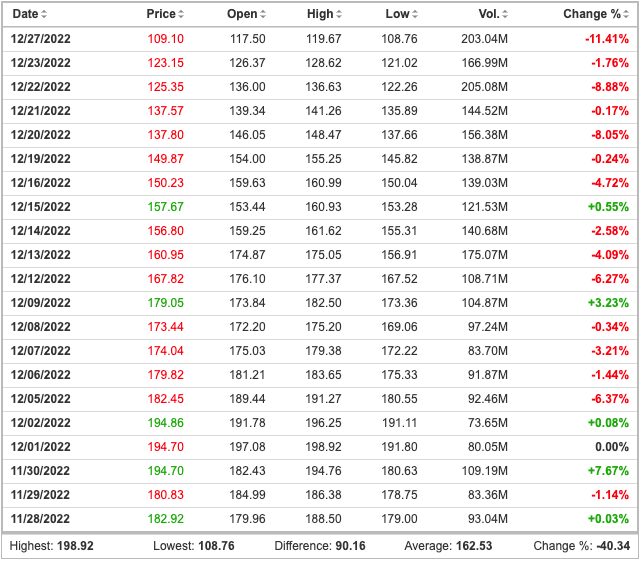
Task: Select the 11/30/2022 date cell
Action: point(40,471)
